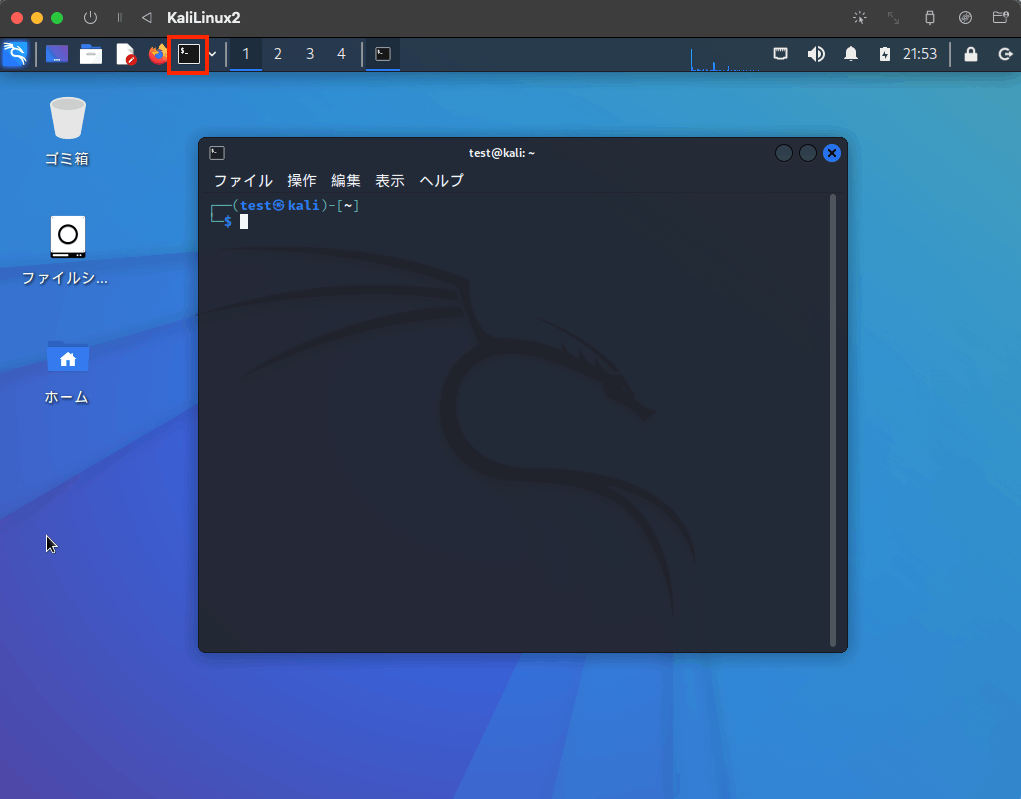Open the ファイル menu in terminal

(243, 180)
